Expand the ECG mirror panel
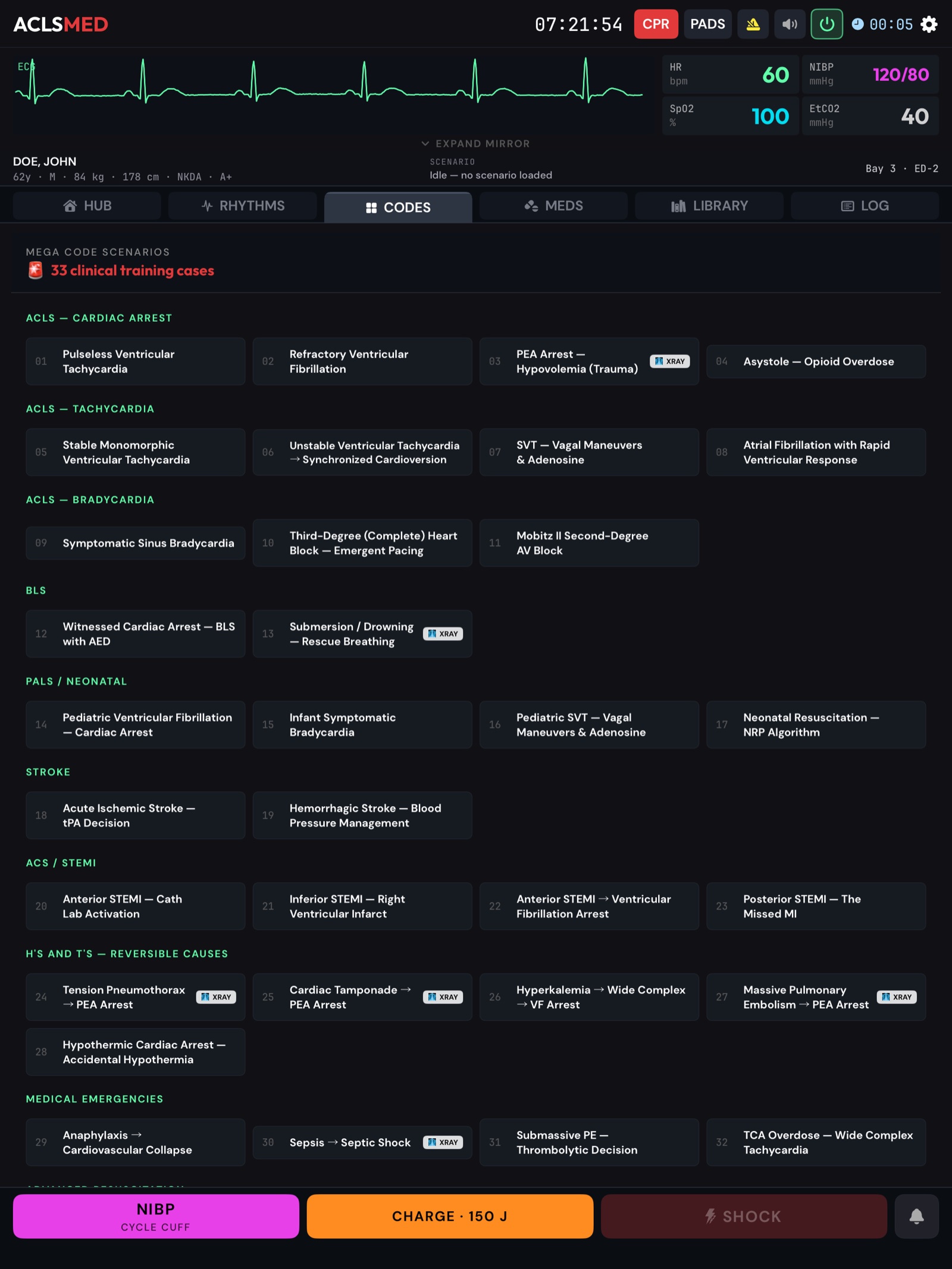Screen dimensions: 952x1269 475,144
